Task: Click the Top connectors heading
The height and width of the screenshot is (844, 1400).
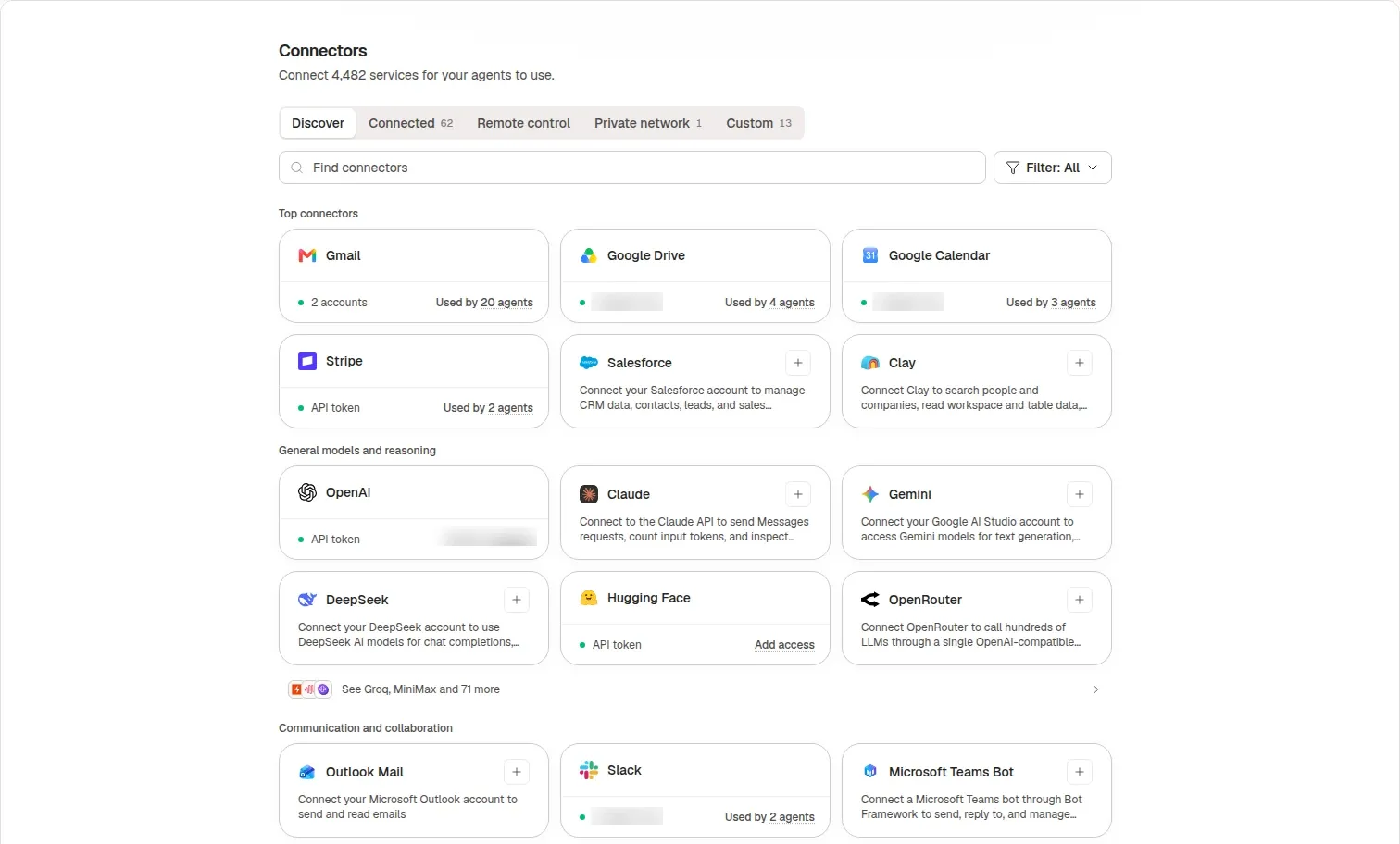Action: pos(319,214)
